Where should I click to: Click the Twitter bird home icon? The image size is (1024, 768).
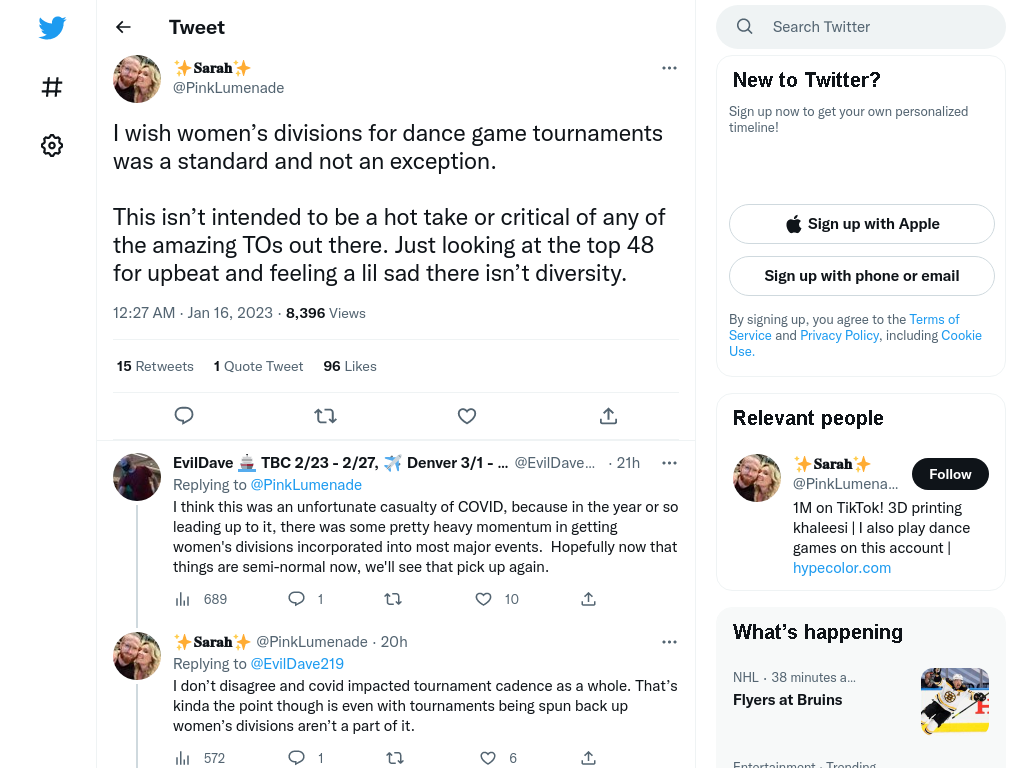pyautogui.click(x=52, y=27)
